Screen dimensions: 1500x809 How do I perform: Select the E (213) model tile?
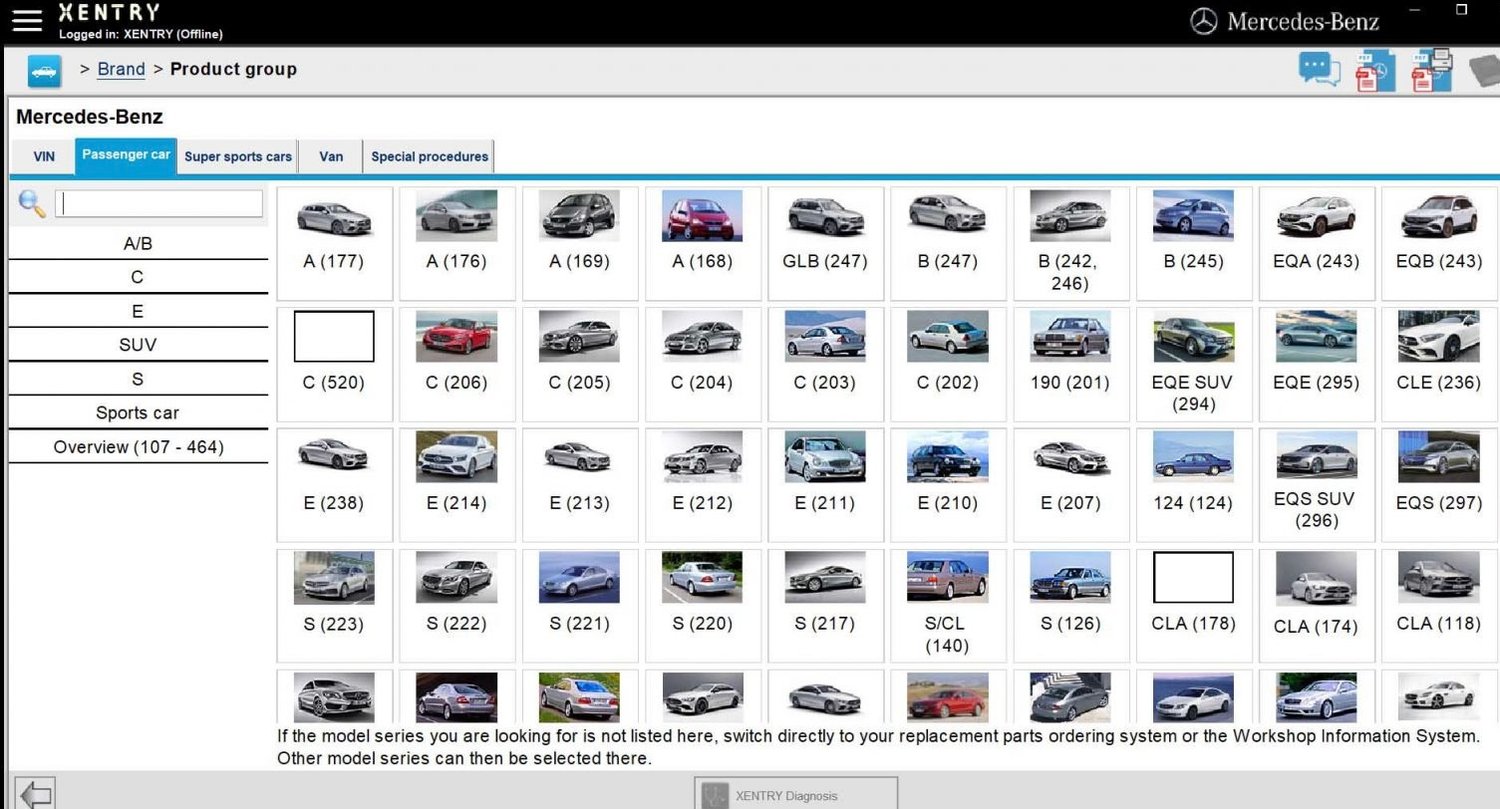pos(579,485)
